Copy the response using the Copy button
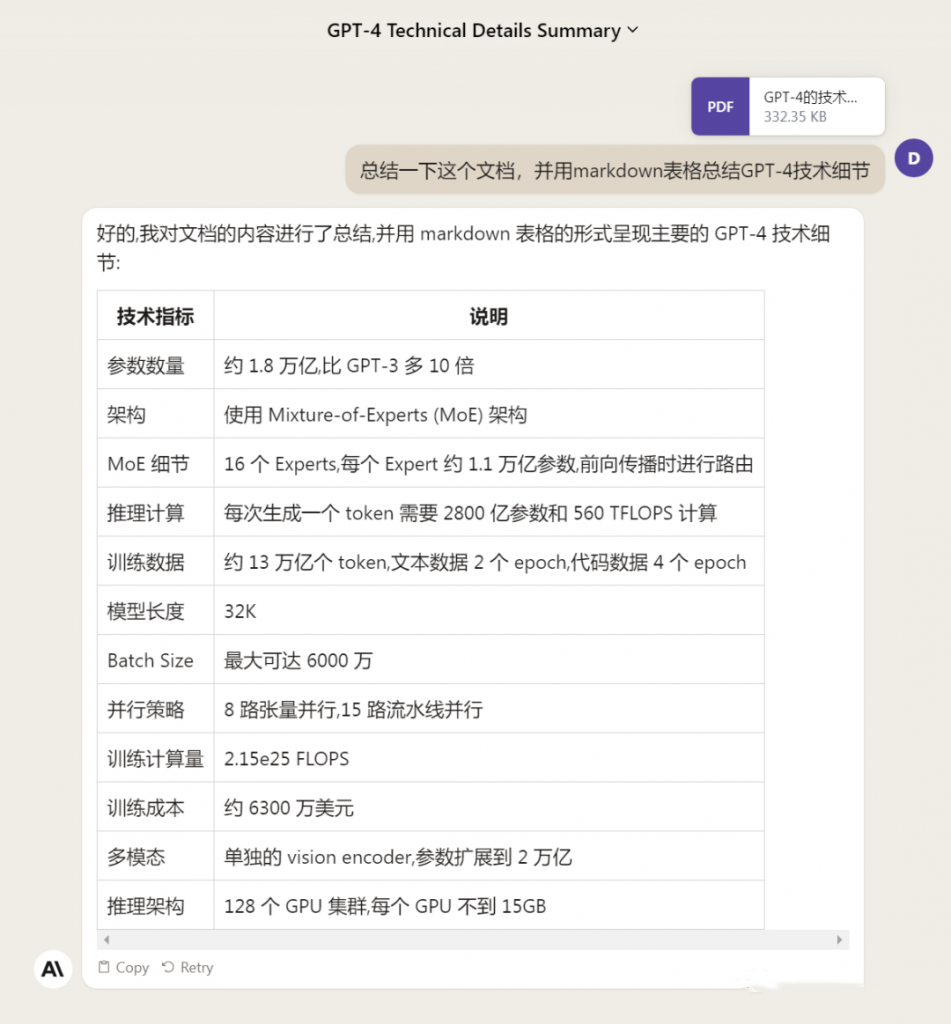This screenshot has height=1024, width=951. pos(123,967)
